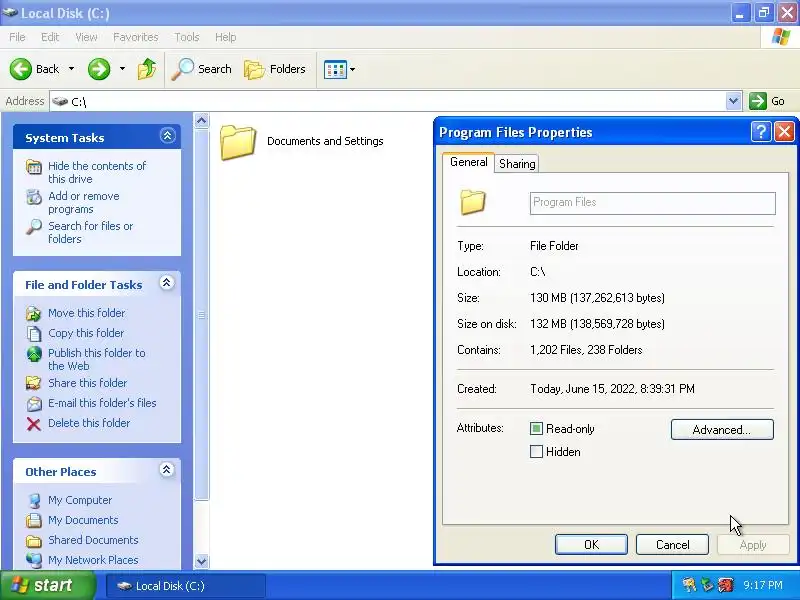Screen dimensions: 800x600
Task: Open the Forward history dropdown arrow
Action: point(122,69)
